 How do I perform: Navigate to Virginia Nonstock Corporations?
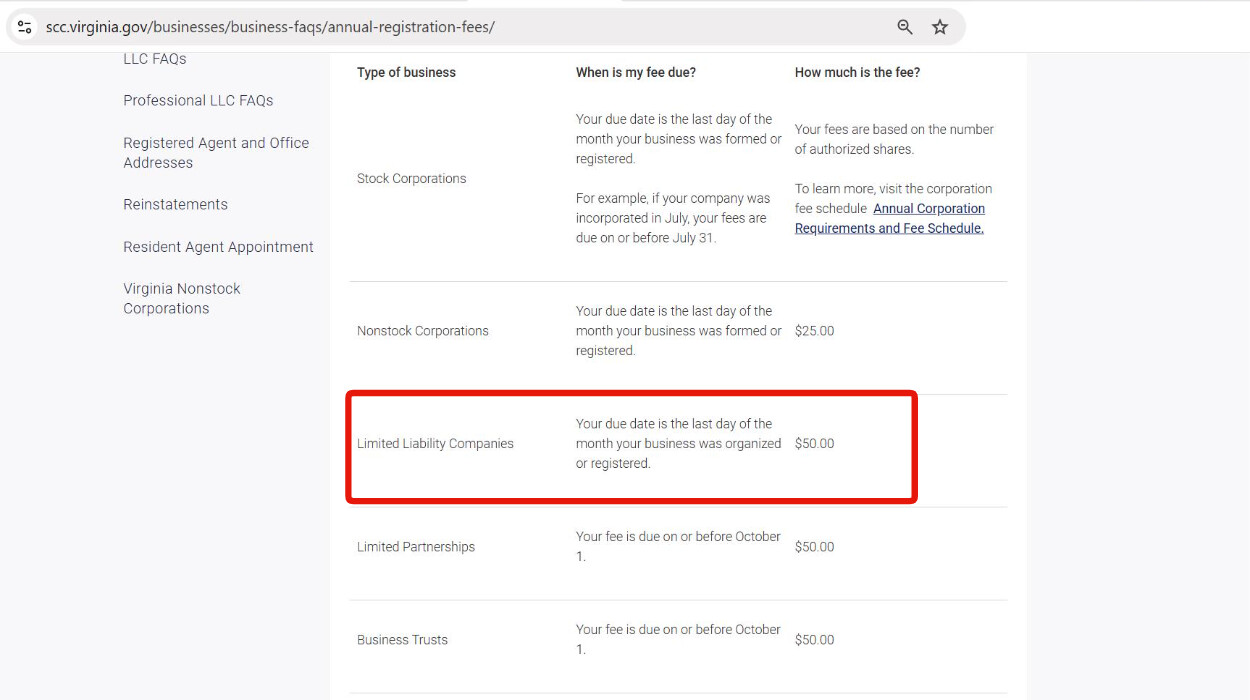[181, 298]
